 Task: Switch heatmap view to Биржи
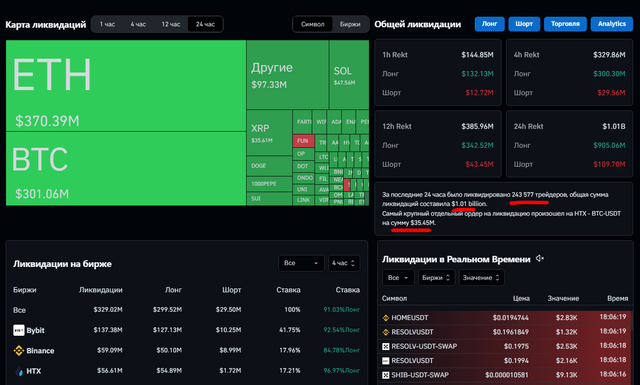pyautogui.click(x=350, y=24)
